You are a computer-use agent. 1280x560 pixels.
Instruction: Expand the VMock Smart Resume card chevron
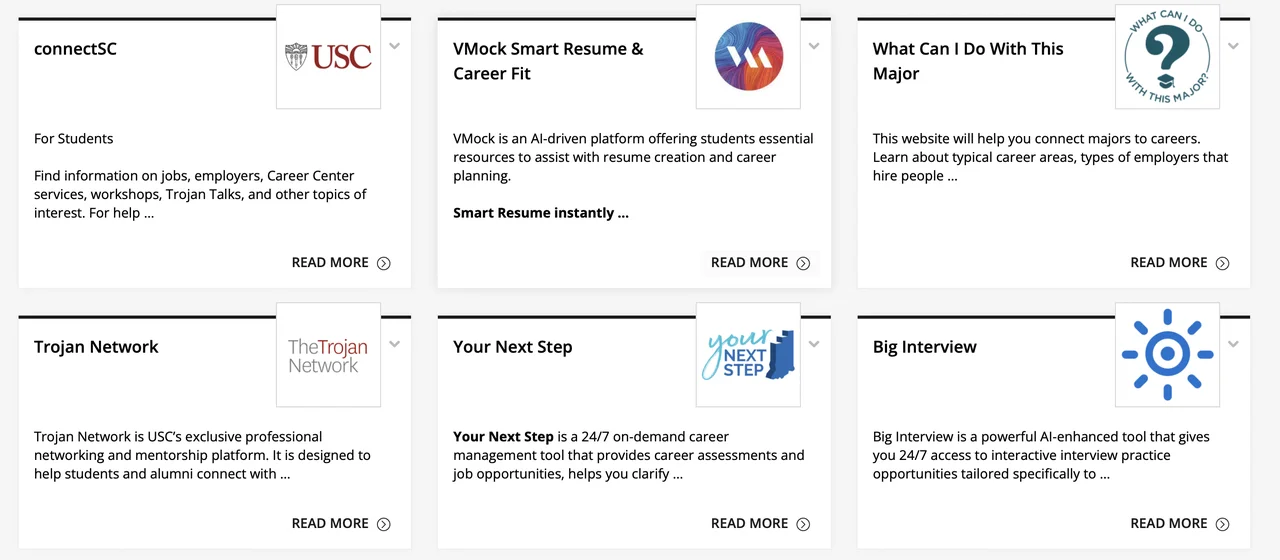[814, 46]
